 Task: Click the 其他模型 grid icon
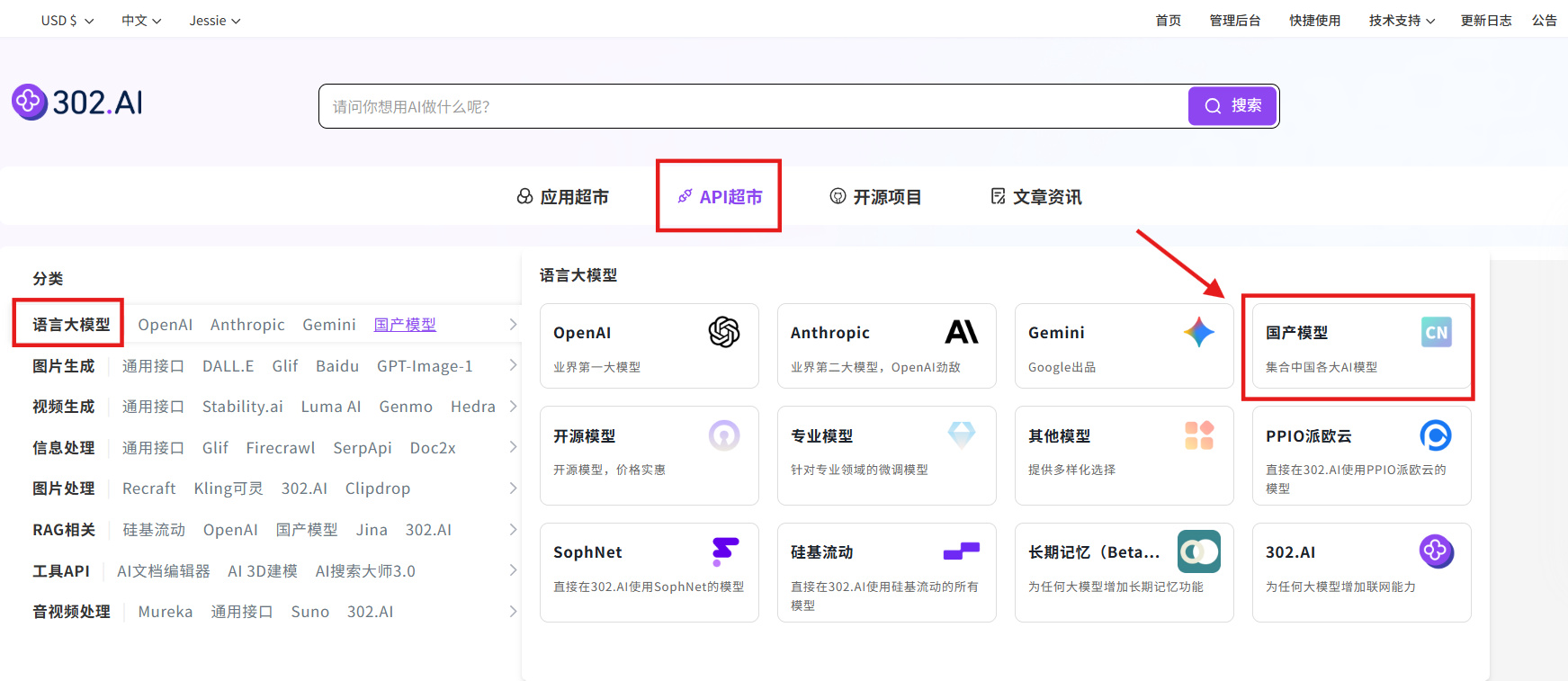click(x=1199, y=435)
